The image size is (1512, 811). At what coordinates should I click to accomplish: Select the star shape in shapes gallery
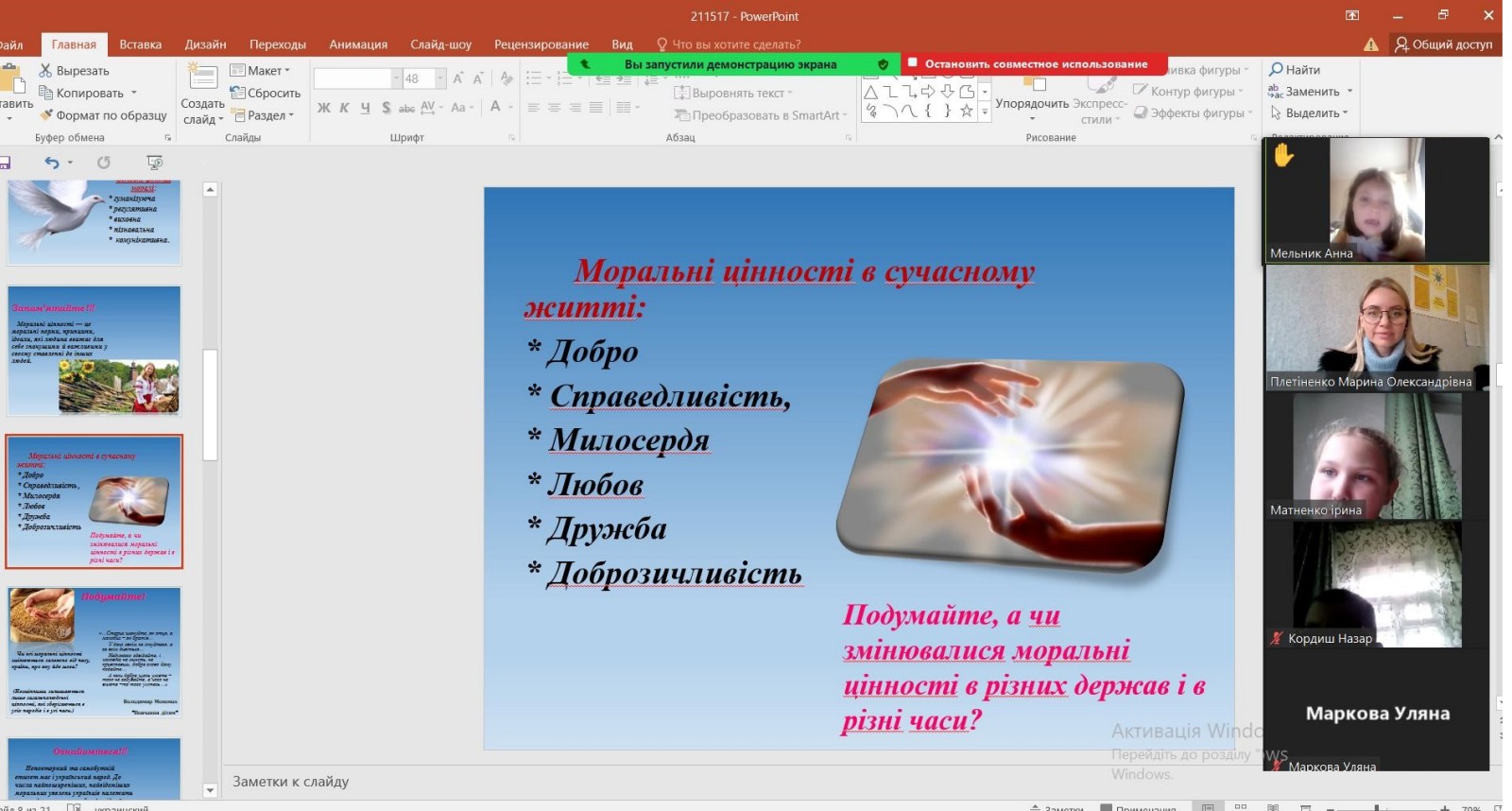[x=966, y=111]
